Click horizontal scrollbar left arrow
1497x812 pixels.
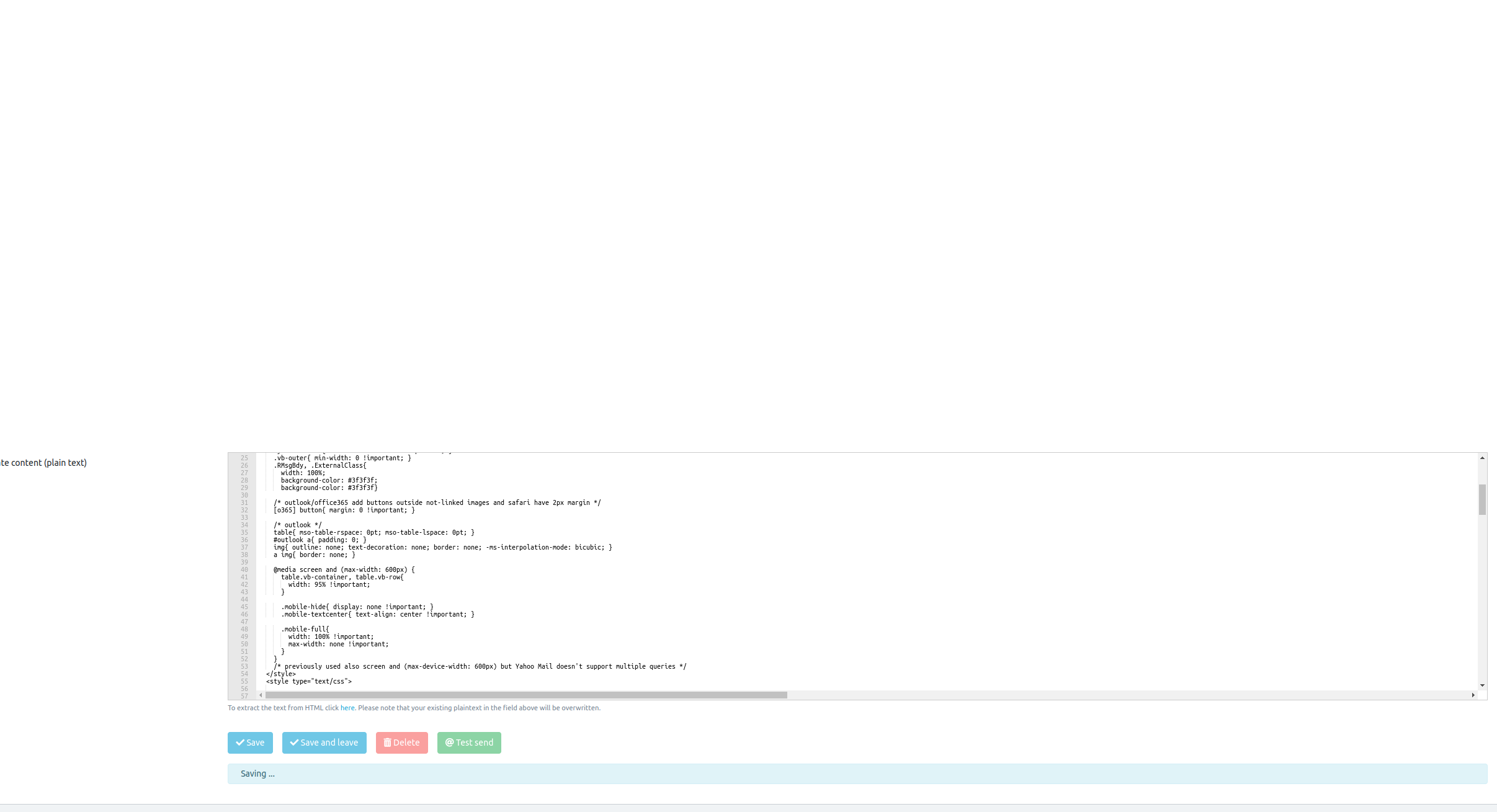click(x=261, y=695)
